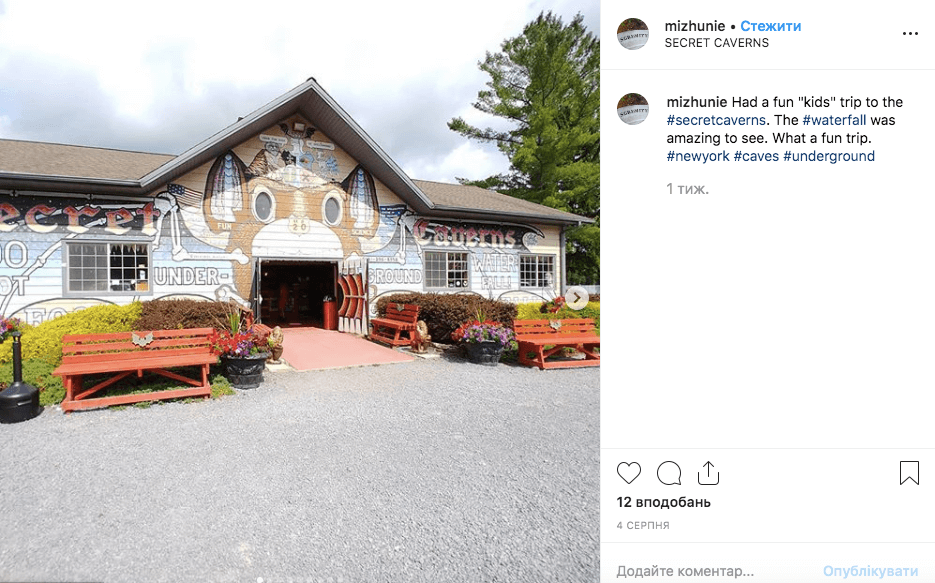Click the Опублікувати post button

[871, 571]
